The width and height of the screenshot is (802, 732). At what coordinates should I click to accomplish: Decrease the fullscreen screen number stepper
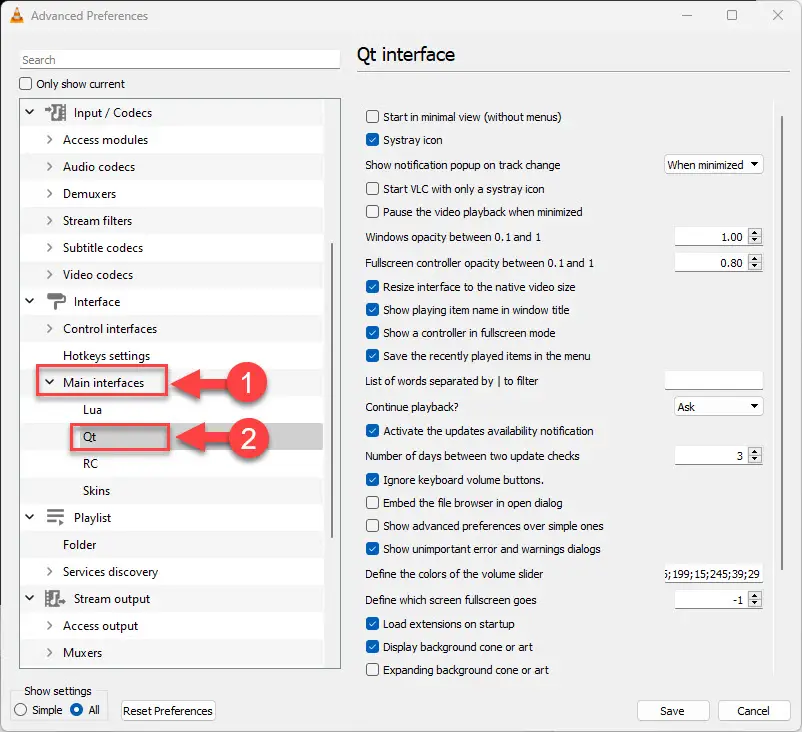click(x=755, y=604)
